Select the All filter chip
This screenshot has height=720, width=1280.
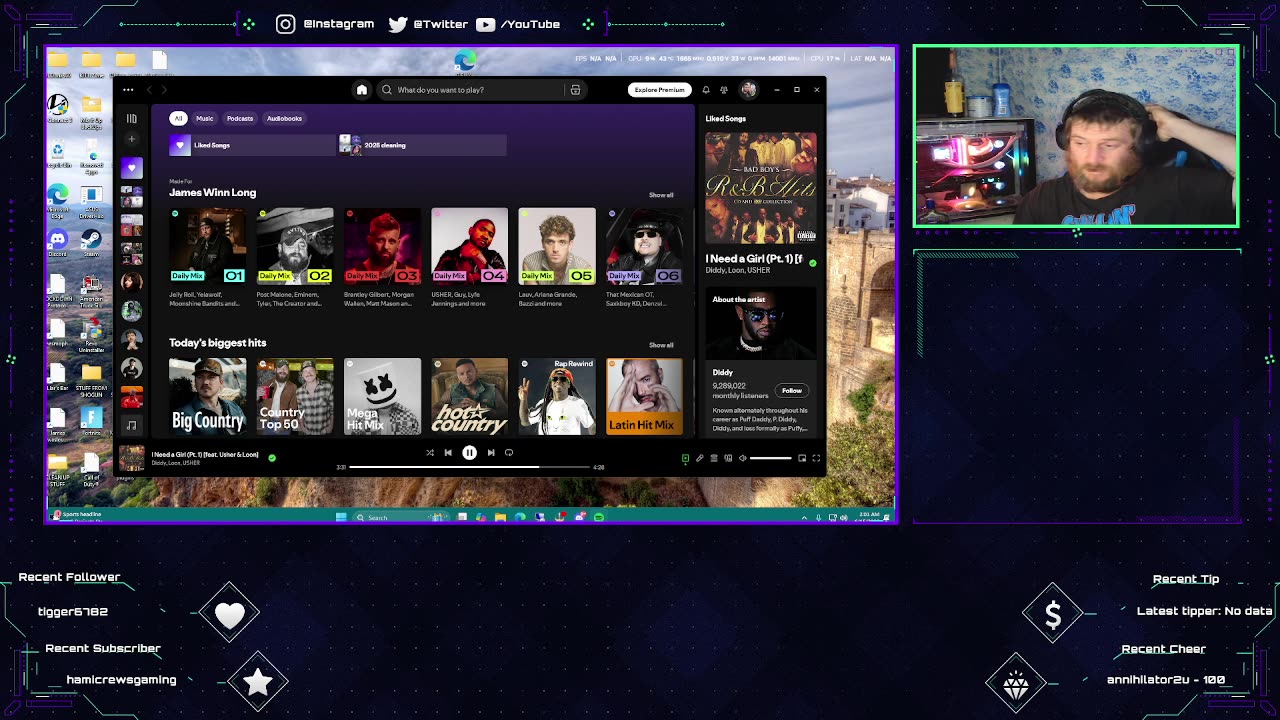(178, 118)
